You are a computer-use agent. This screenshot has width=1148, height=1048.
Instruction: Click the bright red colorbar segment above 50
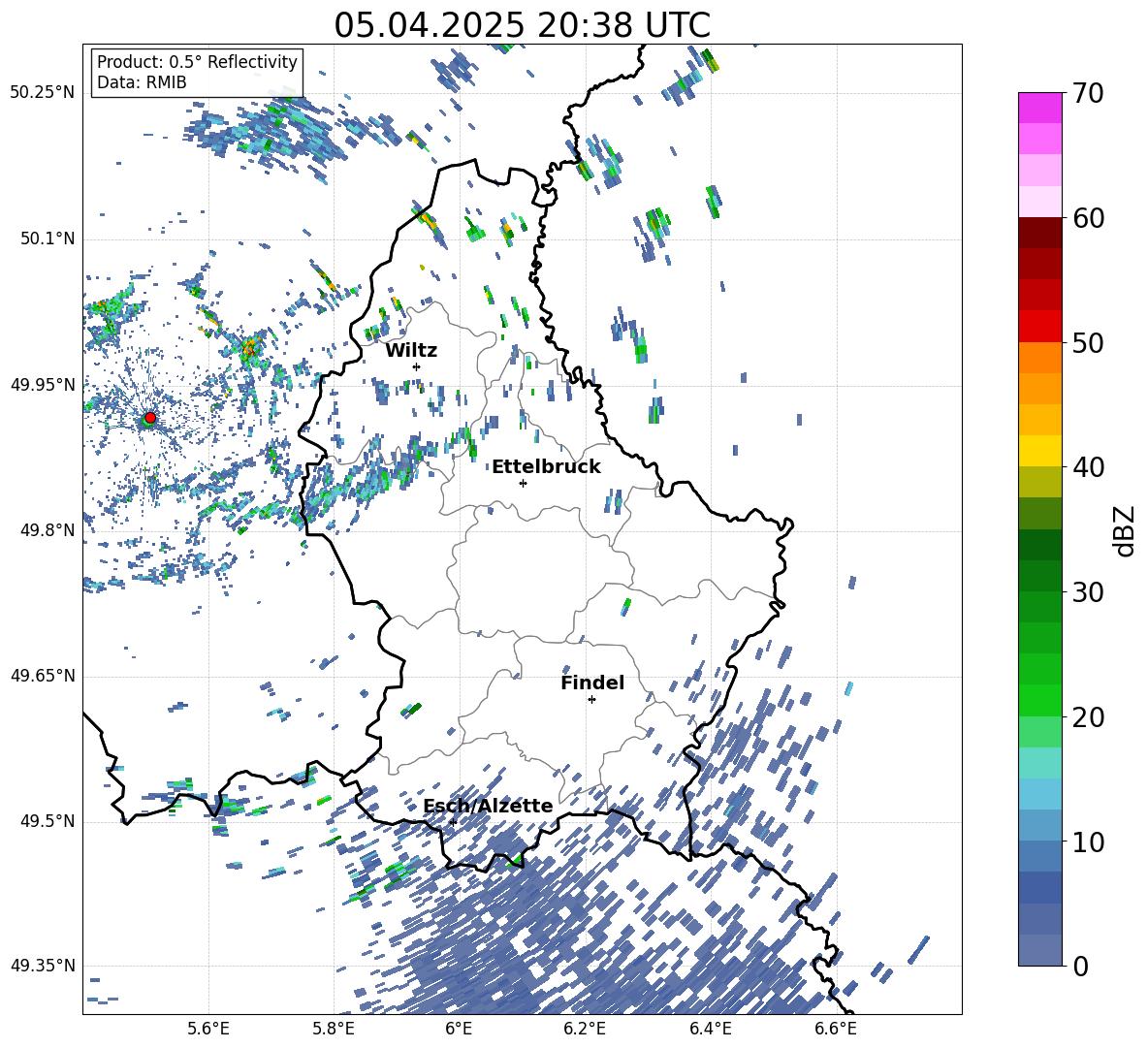[x=1039, y=327]
